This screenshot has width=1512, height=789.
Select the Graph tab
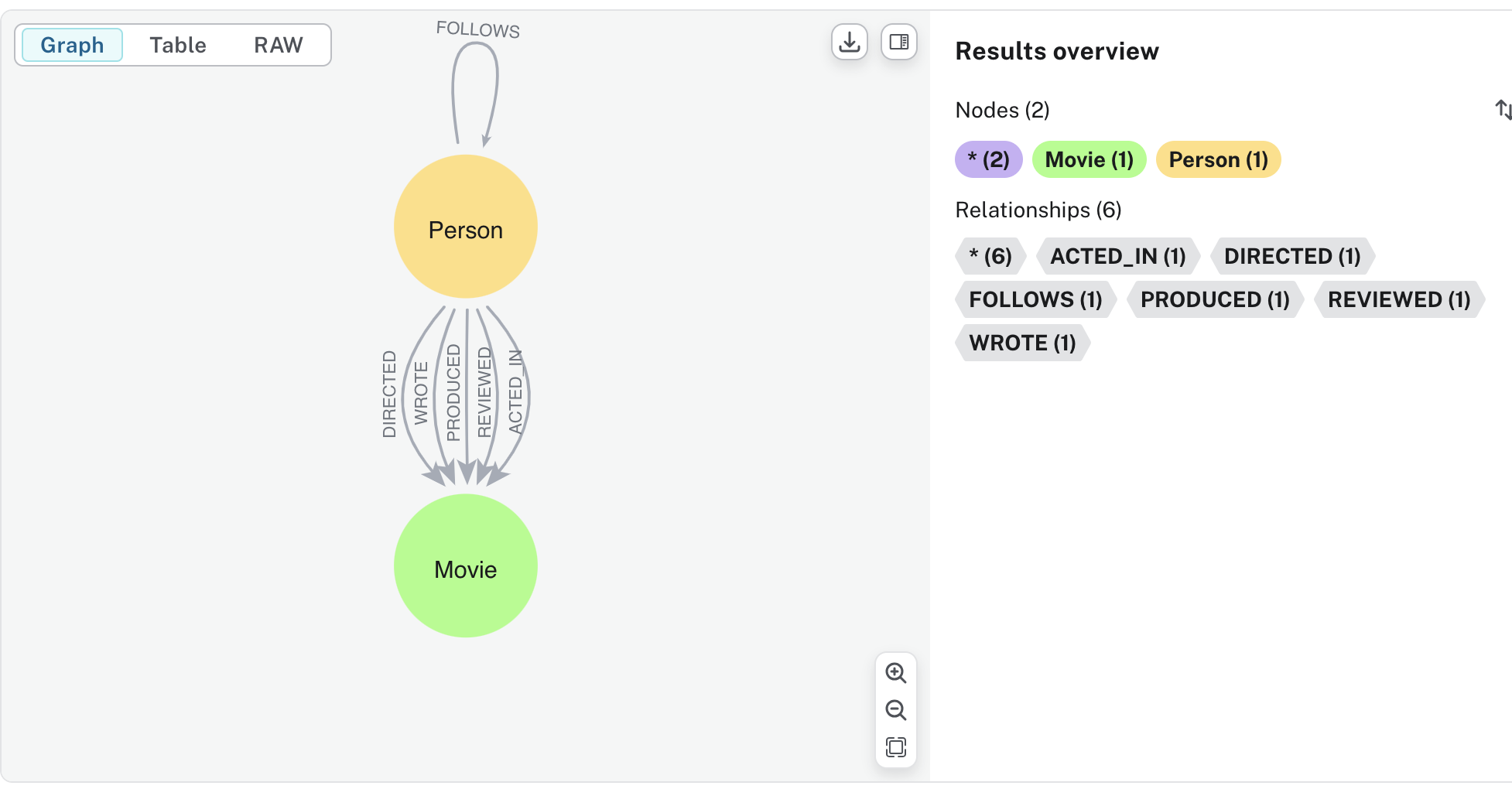pyautogui.click(x=71, y=44)
